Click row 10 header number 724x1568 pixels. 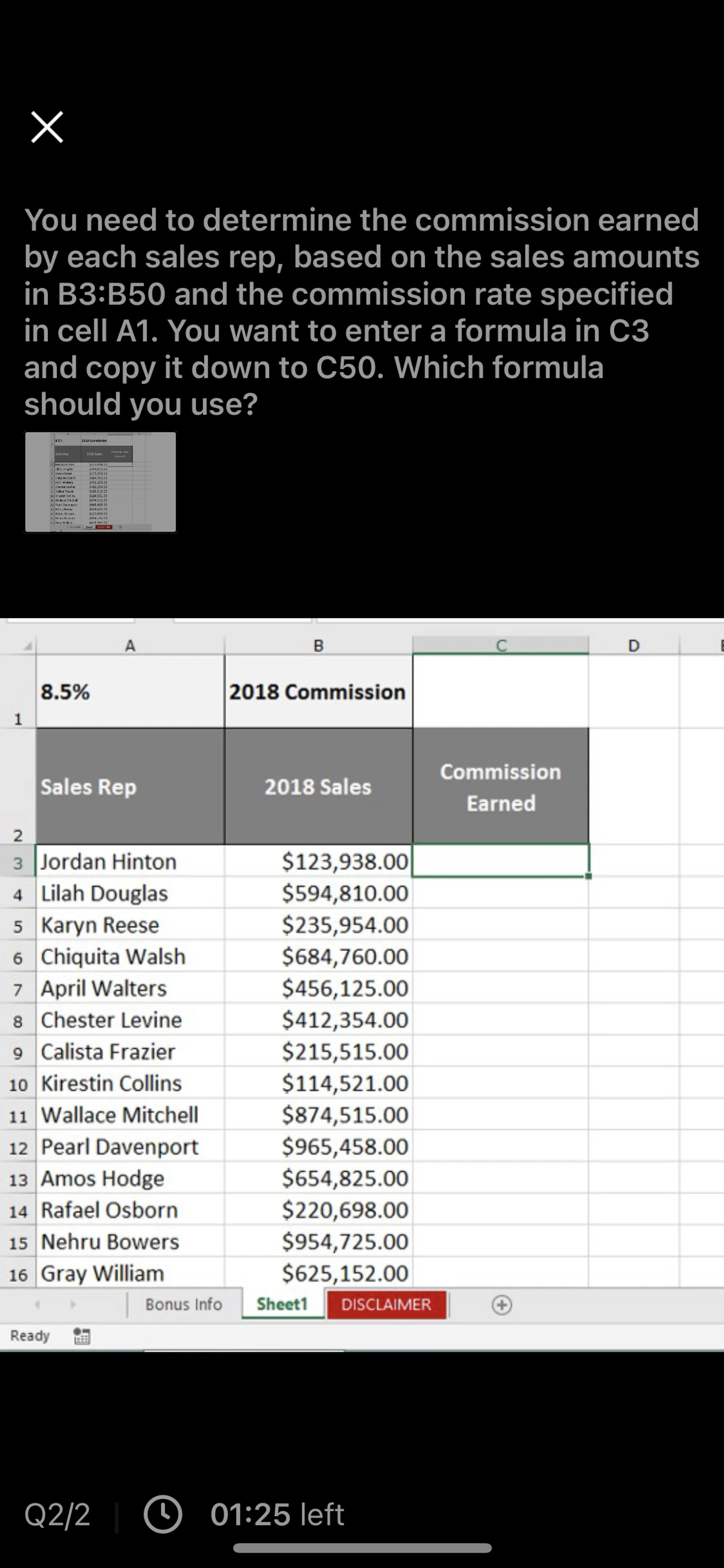coord(18,1084)
